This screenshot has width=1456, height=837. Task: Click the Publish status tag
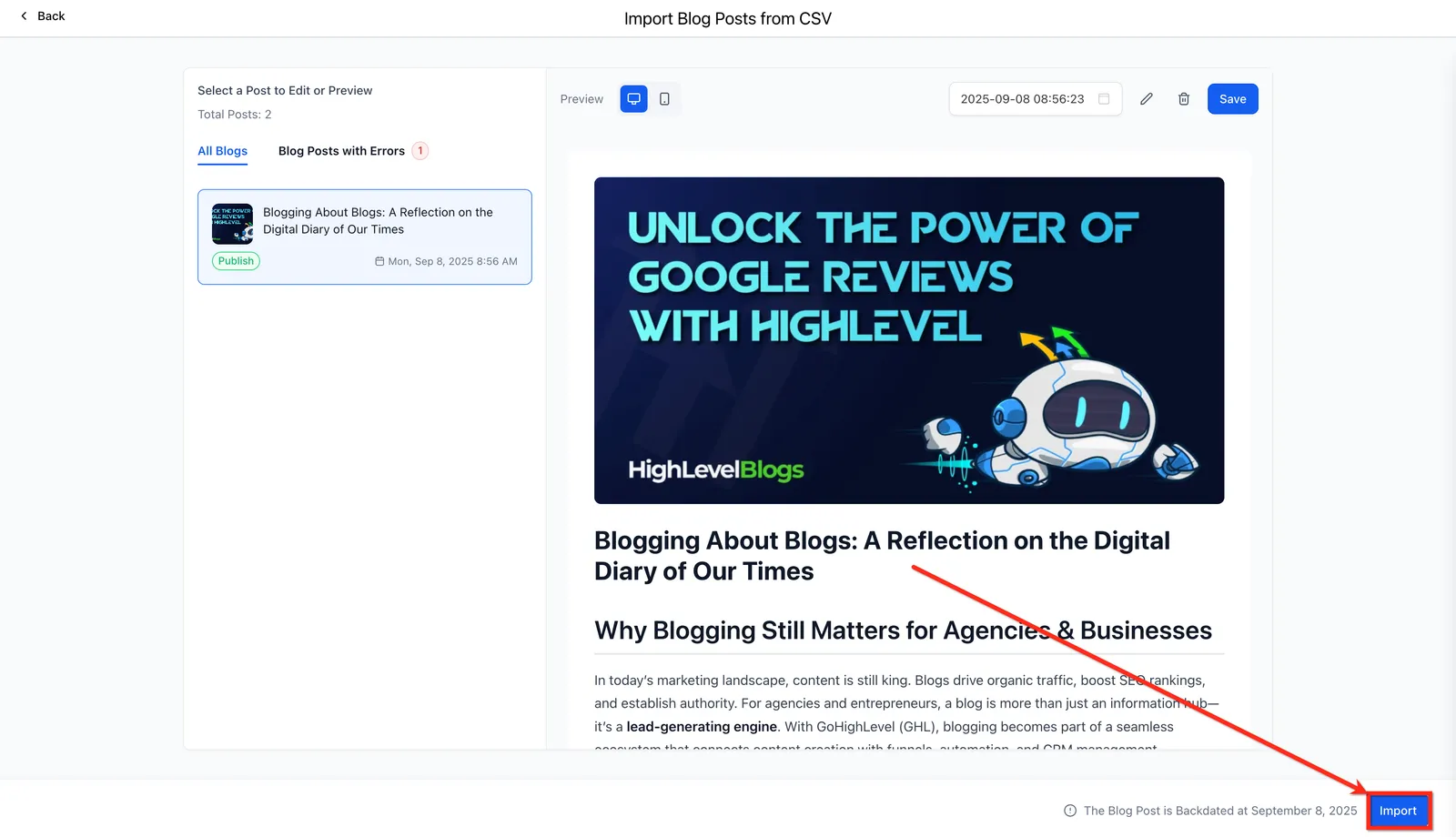(x=236, y=261)
